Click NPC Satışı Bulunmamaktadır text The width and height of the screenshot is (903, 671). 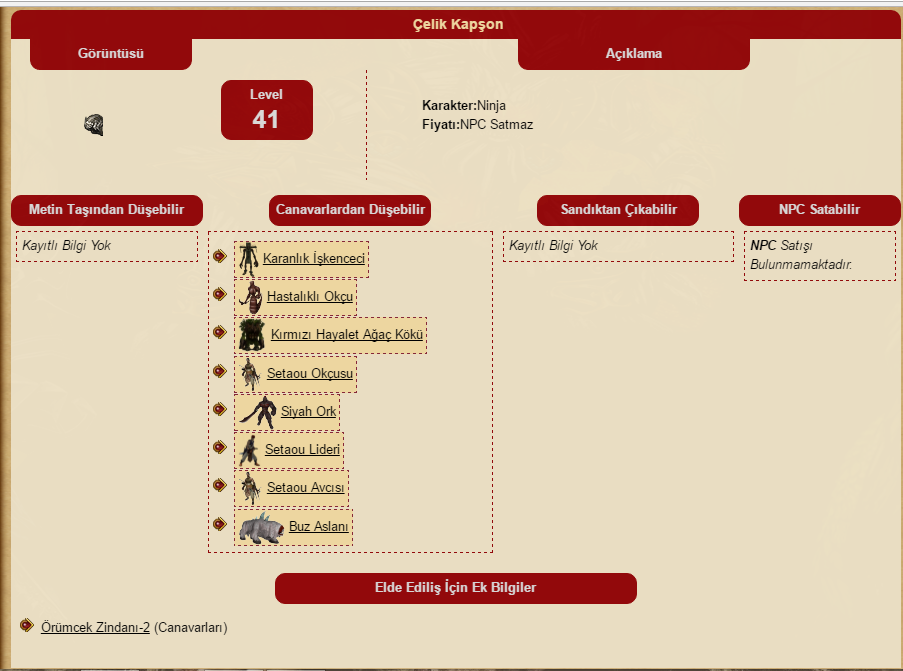point(801,255)
